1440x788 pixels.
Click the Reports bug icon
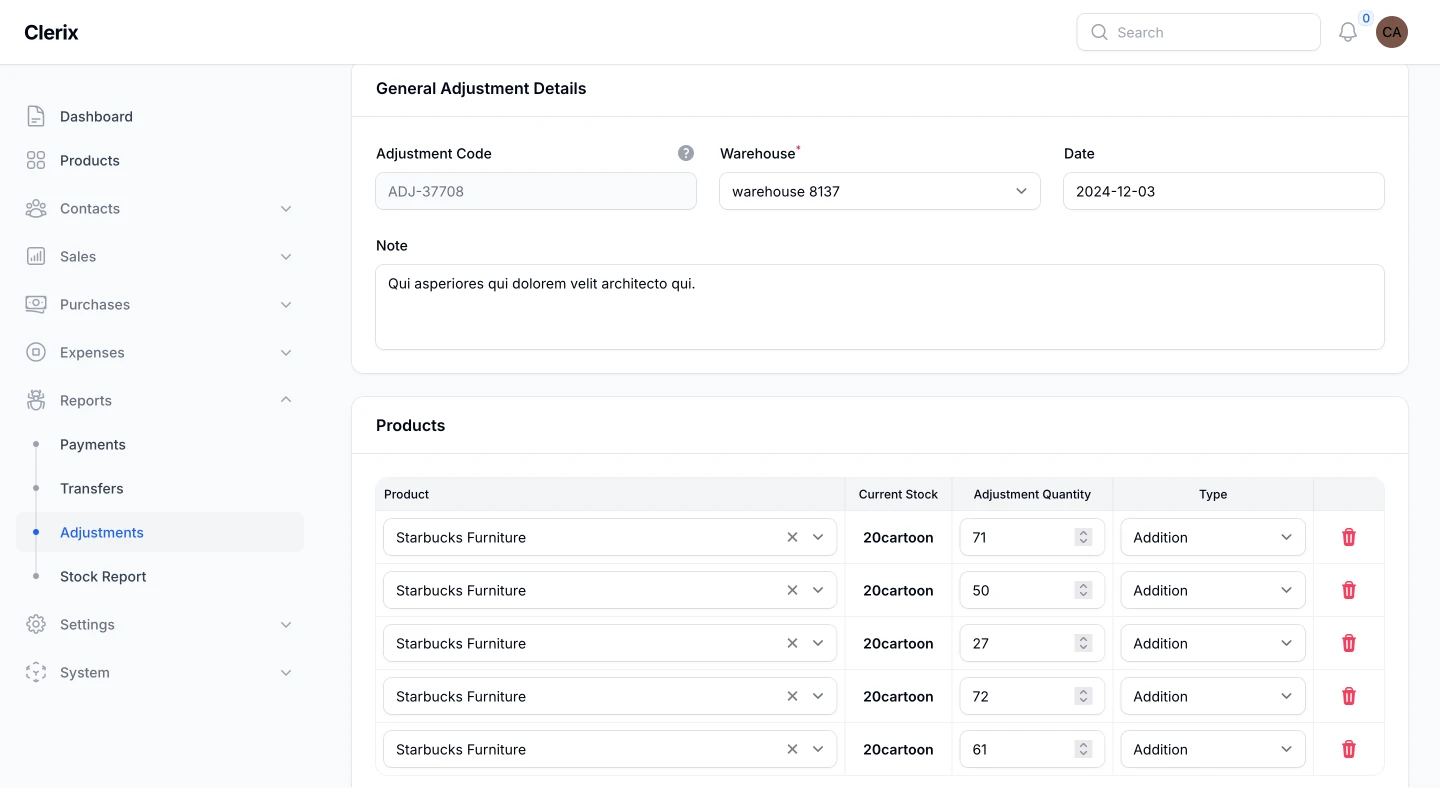(x=36, y=400)
